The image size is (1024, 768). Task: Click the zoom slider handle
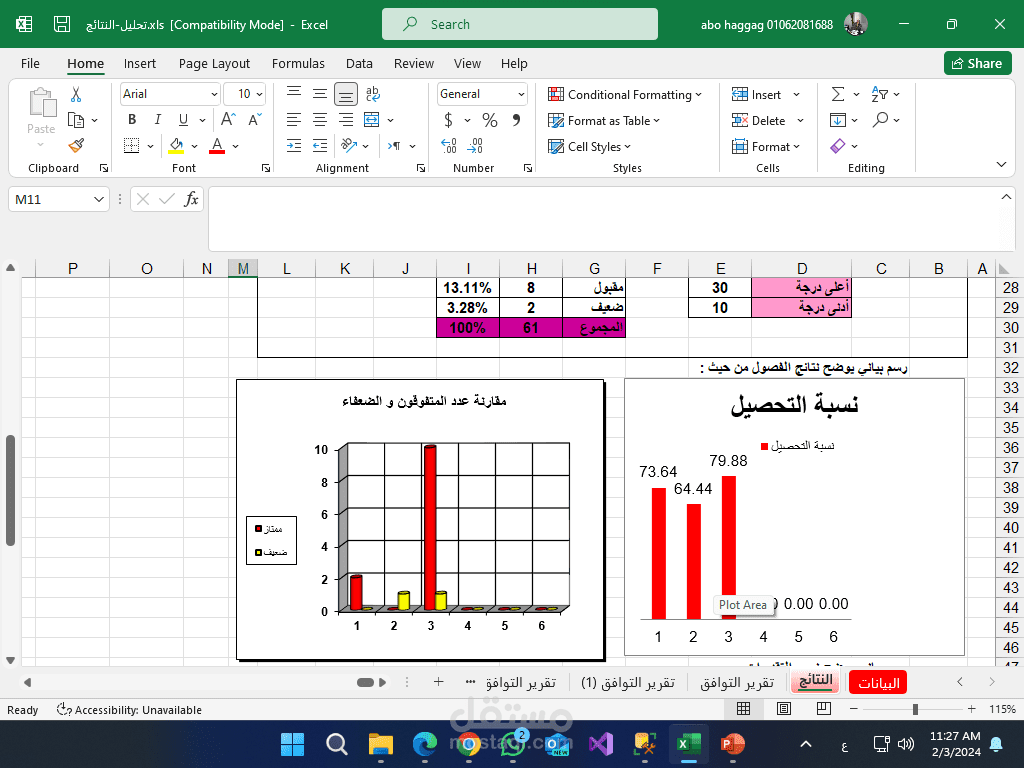point(916,709)
